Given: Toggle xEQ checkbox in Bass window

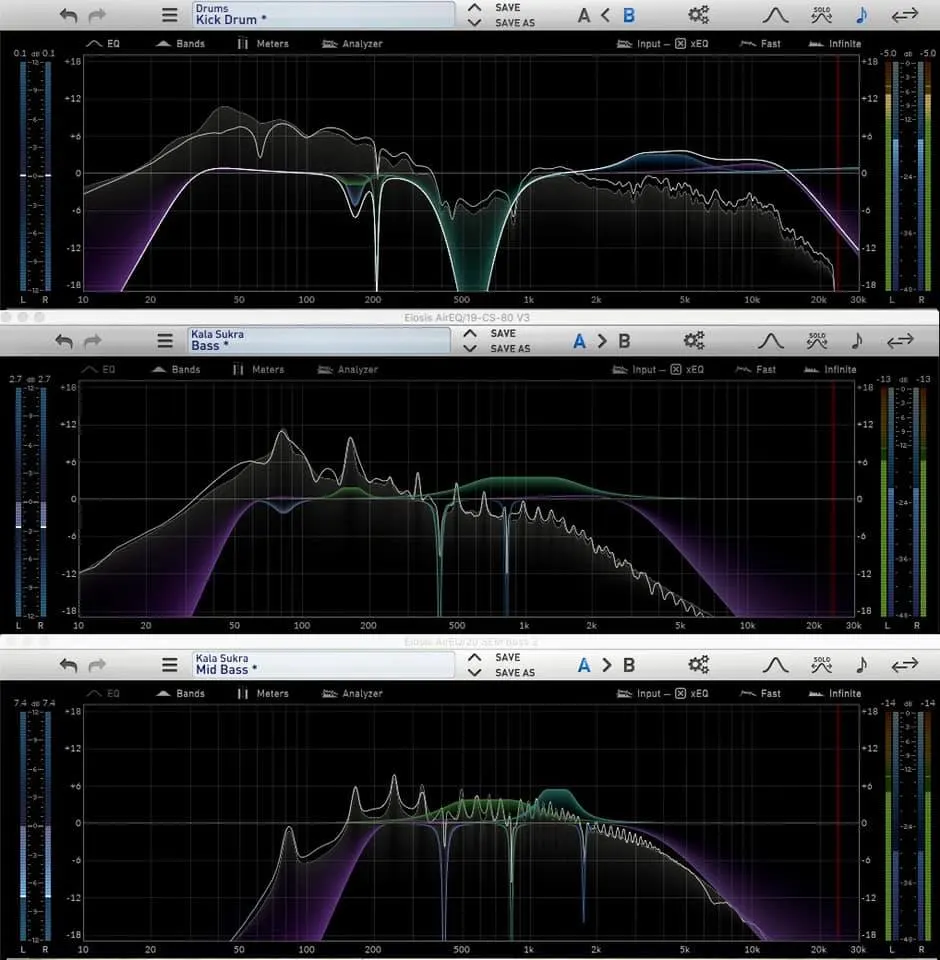Looking at the screenshot, I should [676, 369].
